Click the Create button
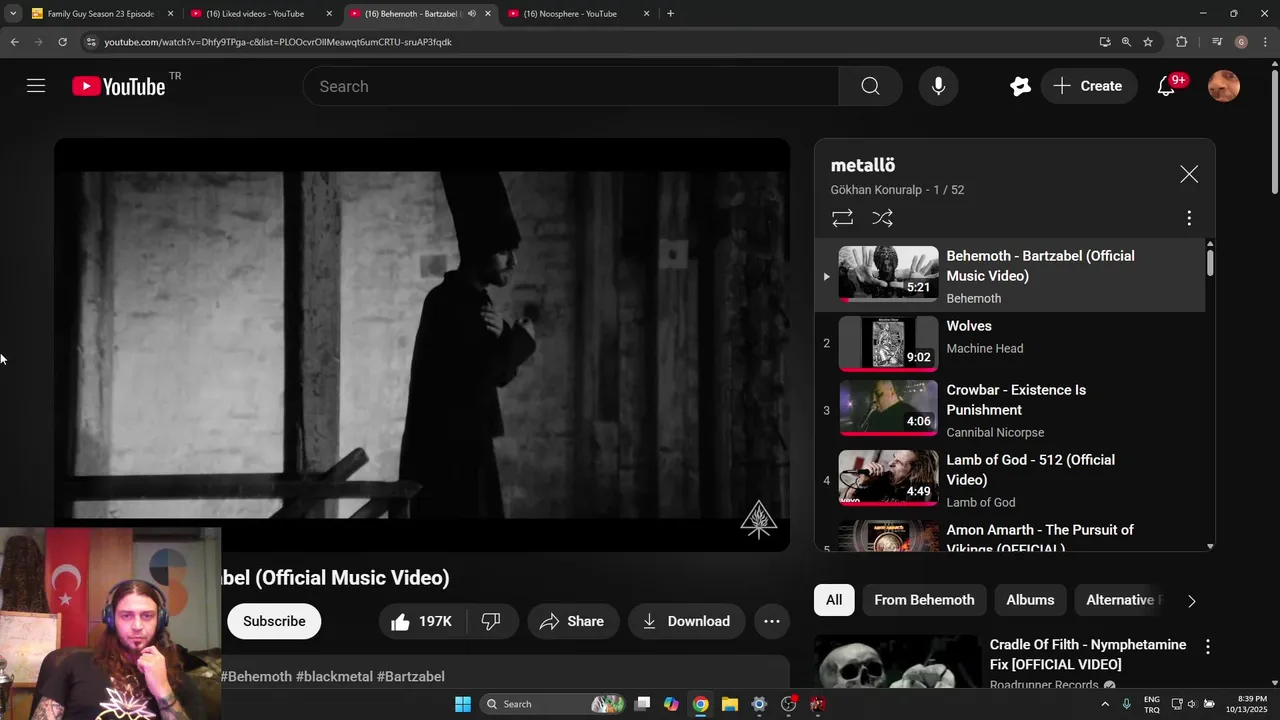This screenshot has width=1280, height=720. pyautogui.click(x=1088, y=86)
